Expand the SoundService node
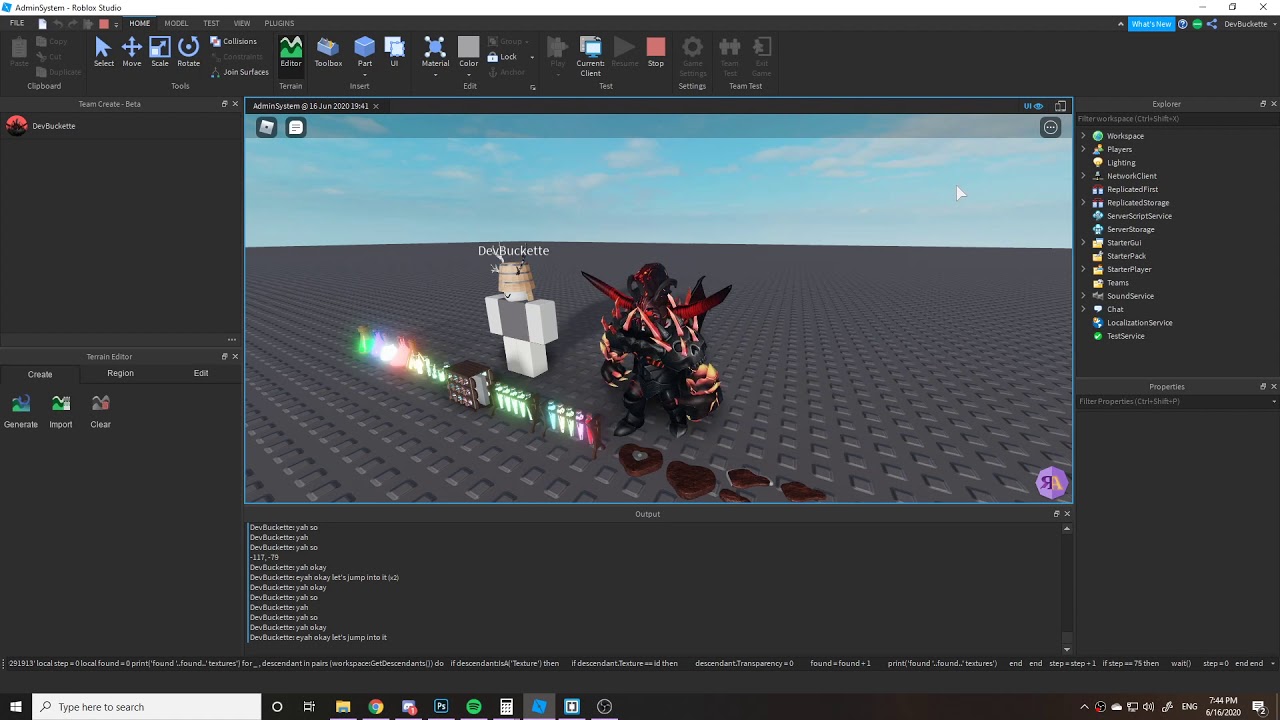The height and width of the screenshot is (720, 1280). pos(1083,296)
